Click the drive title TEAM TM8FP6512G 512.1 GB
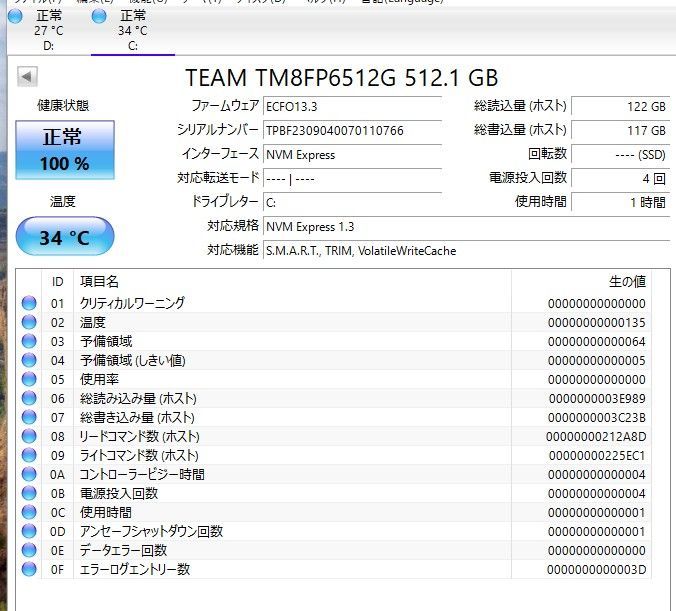 click(341, 78)
